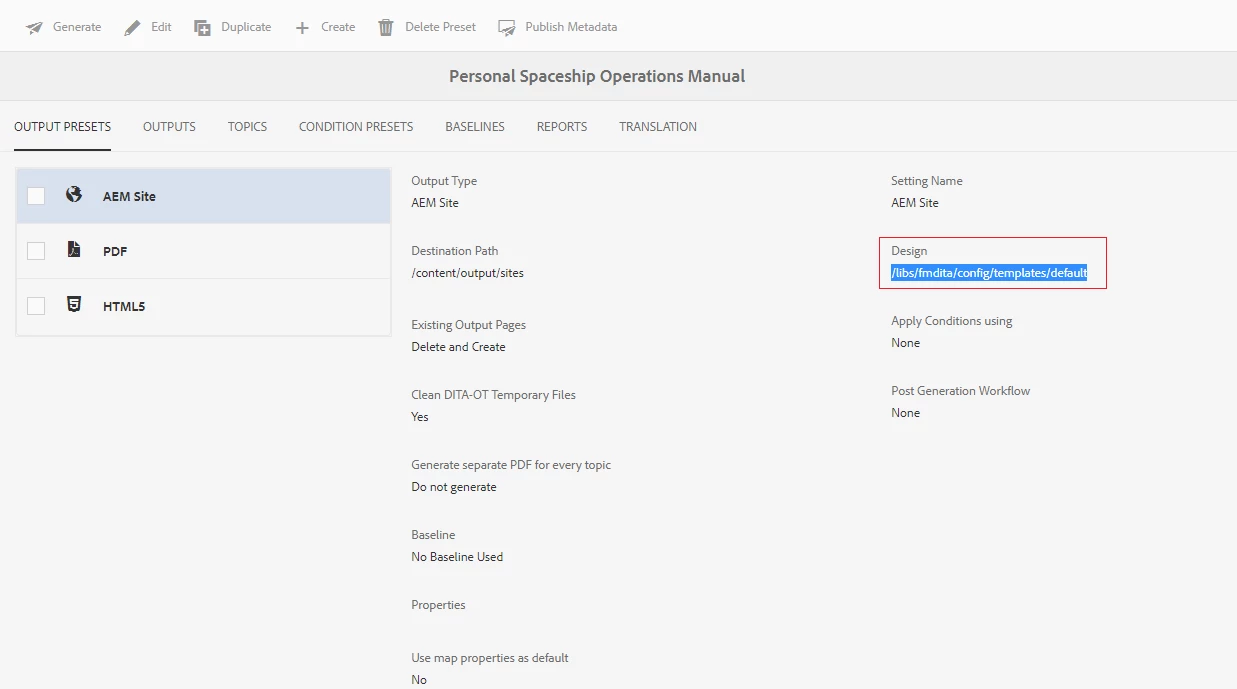
Task: Select the PDF preset name
Action: point(115,251)
